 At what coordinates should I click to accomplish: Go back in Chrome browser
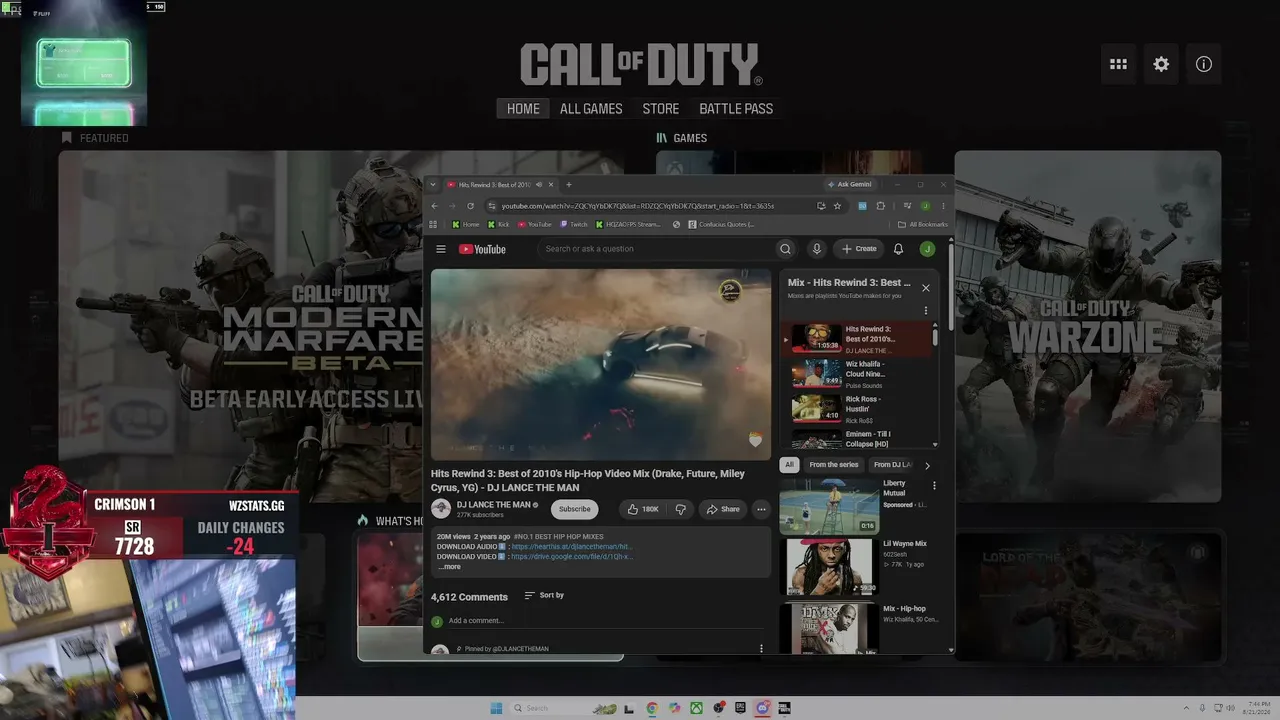[434, 206]
